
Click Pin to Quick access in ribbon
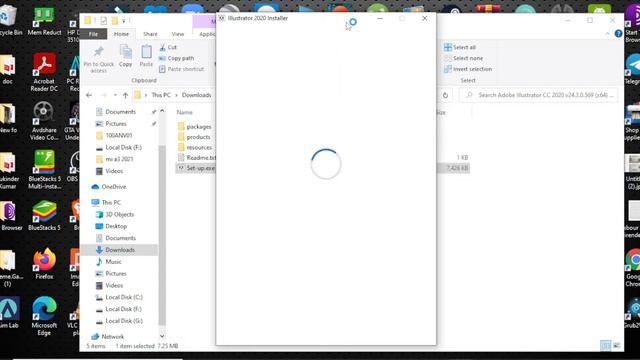point(98,59)
